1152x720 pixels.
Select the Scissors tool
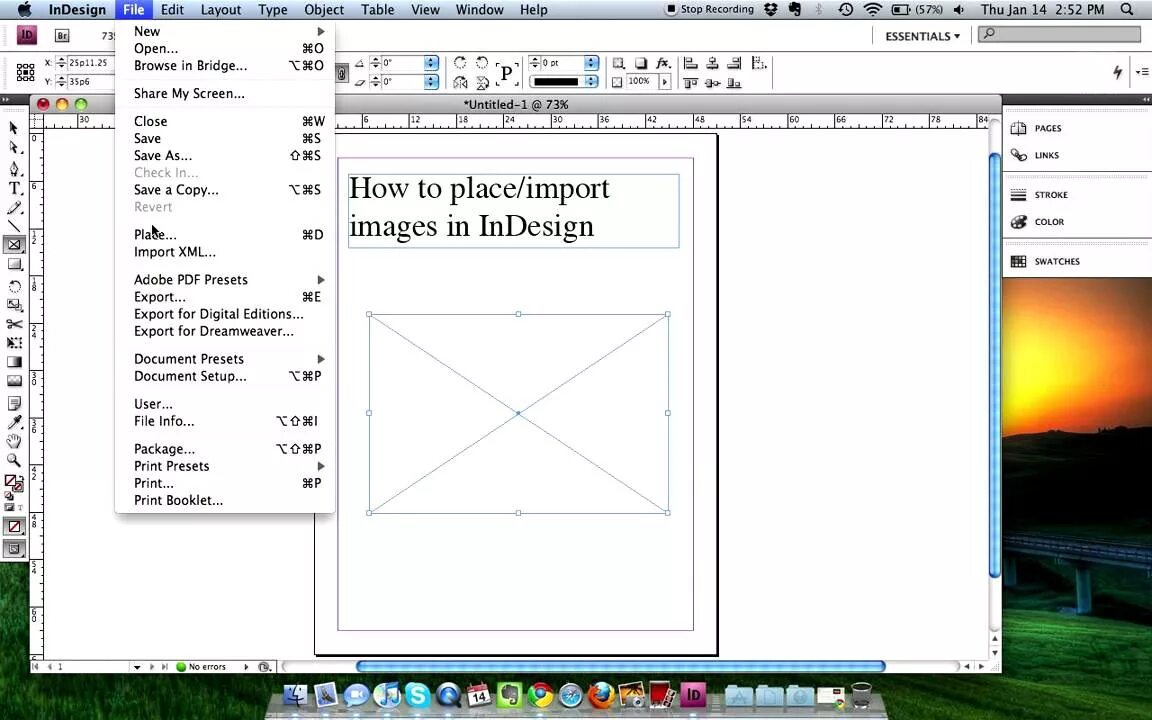coord(14,324)
